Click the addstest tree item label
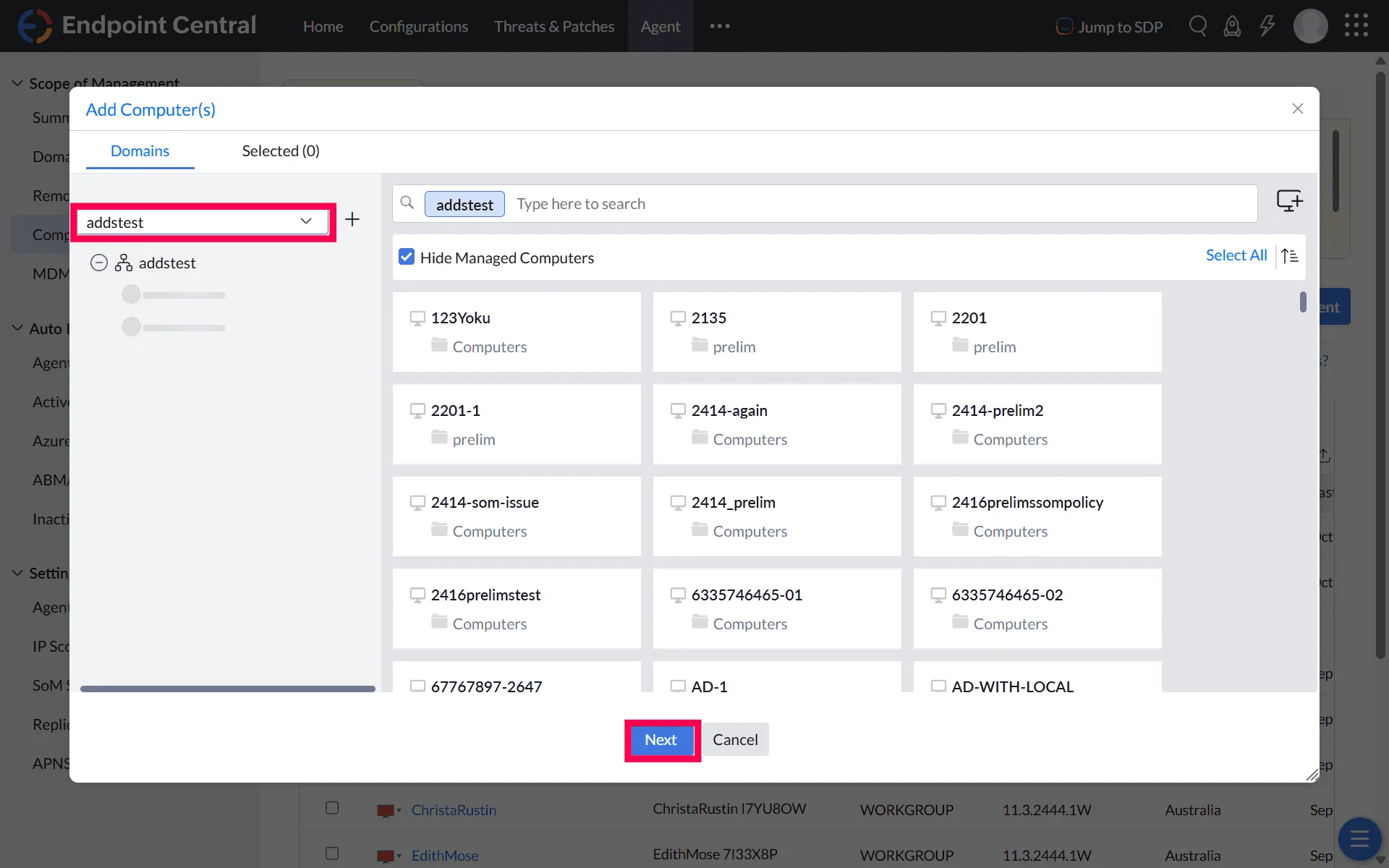Screen dimensions: 1389x868 [x=167, y=263]
